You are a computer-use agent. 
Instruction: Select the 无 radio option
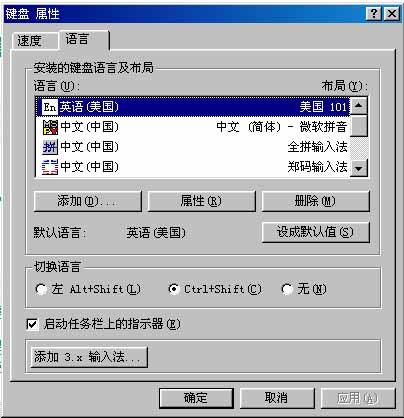(x=287, y=289)
